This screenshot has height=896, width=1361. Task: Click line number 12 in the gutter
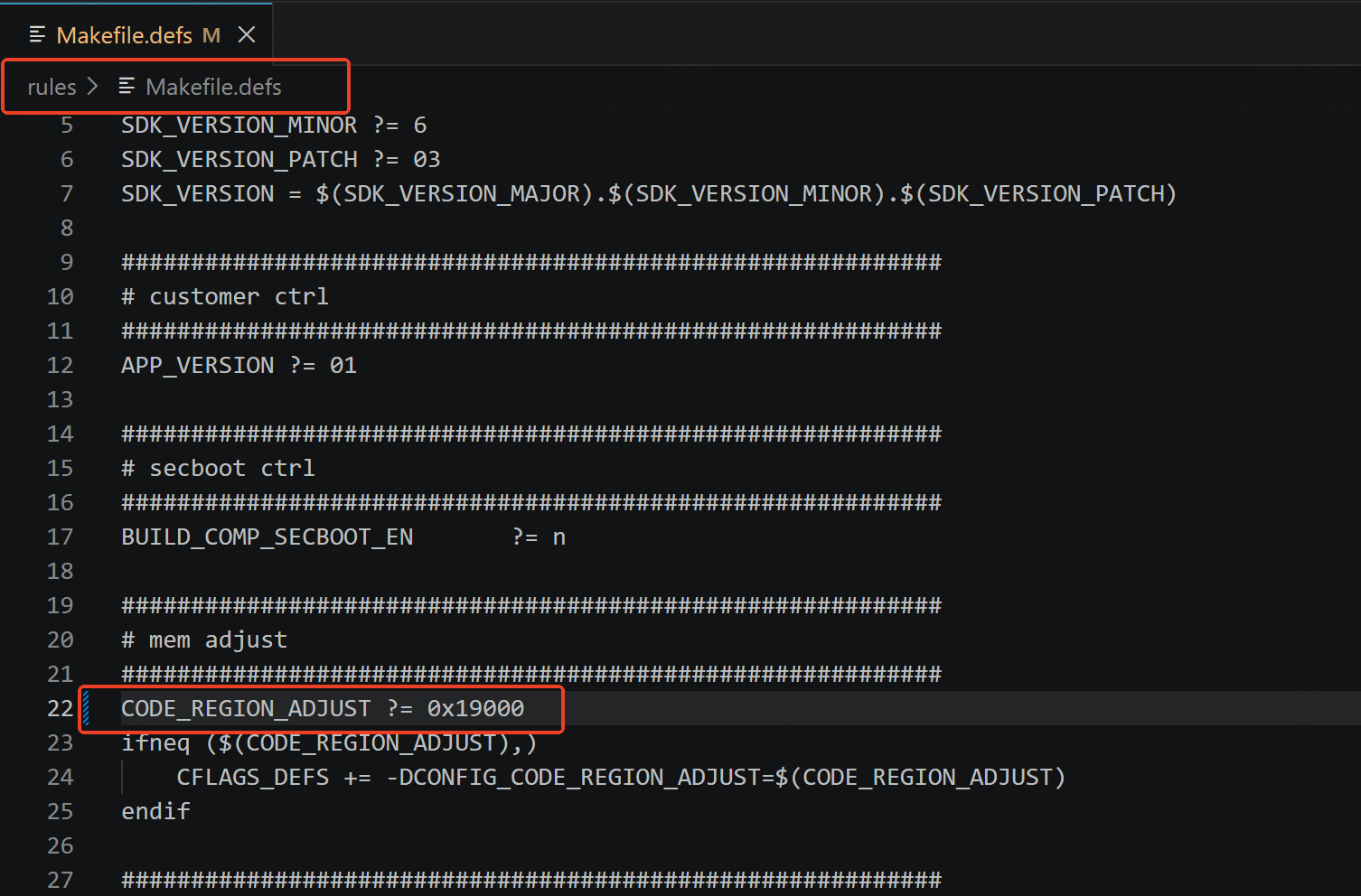(x=60, y=365)
